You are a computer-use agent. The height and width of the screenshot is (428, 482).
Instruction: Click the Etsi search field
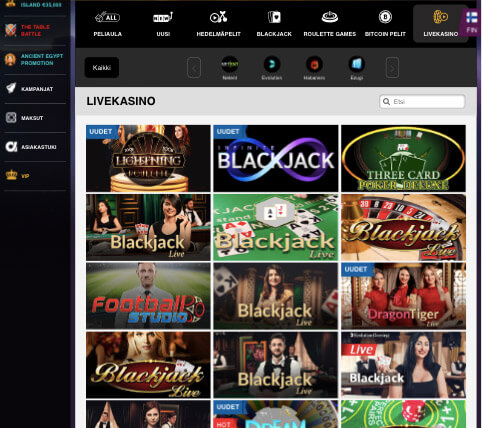tap(422, 102)
